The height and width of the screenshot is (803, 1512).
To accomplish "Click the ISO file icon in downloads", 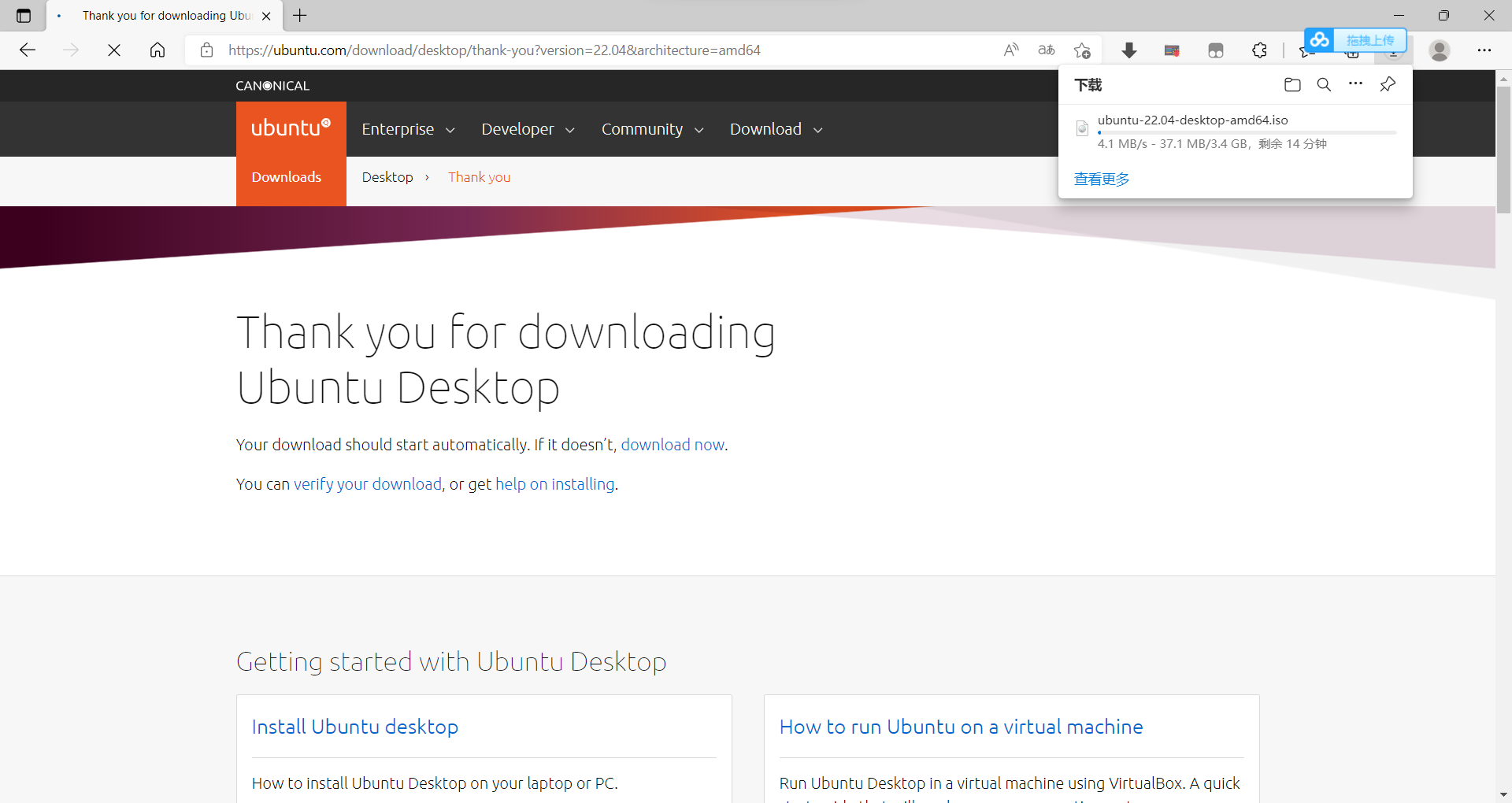I will coord(1082,128).
